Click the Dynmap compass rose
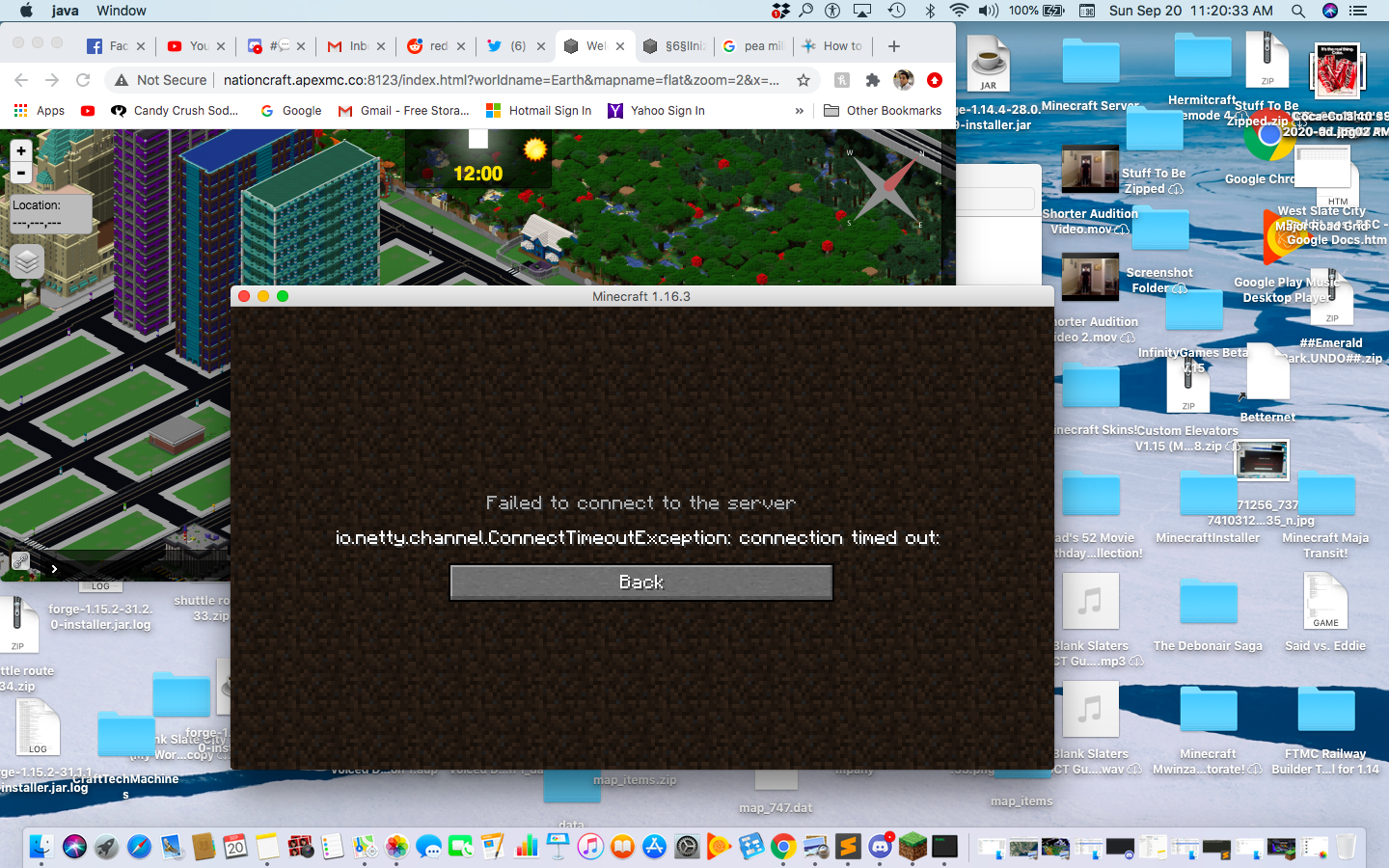The height and width of the screenshot is (868, 1389). [x=885, y=186]
